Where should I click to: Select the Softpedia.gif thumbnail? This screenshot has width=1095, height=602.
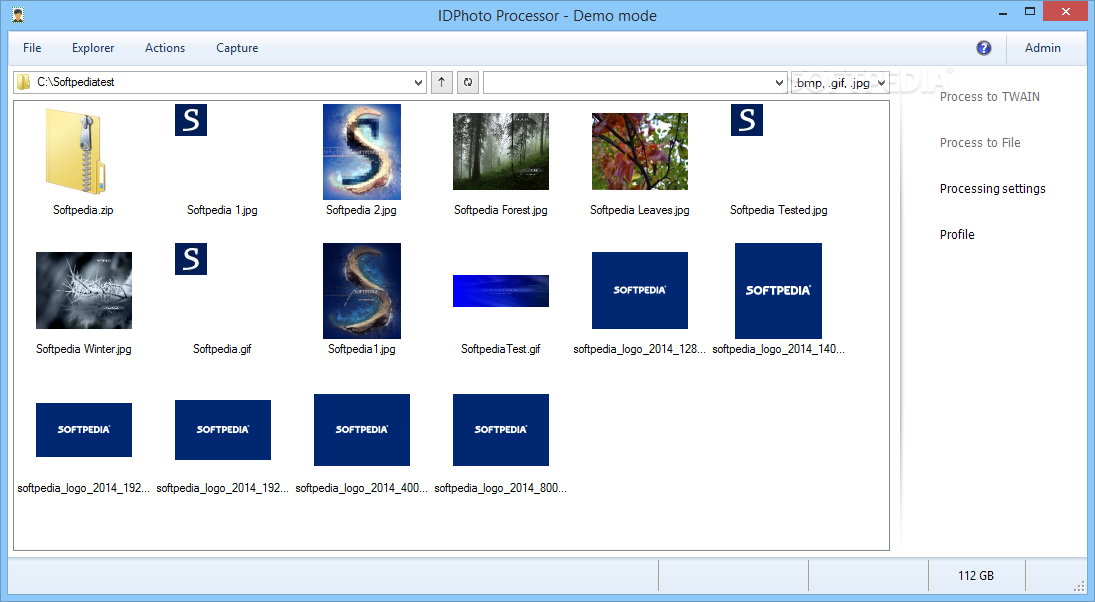(x=191, y=258)
